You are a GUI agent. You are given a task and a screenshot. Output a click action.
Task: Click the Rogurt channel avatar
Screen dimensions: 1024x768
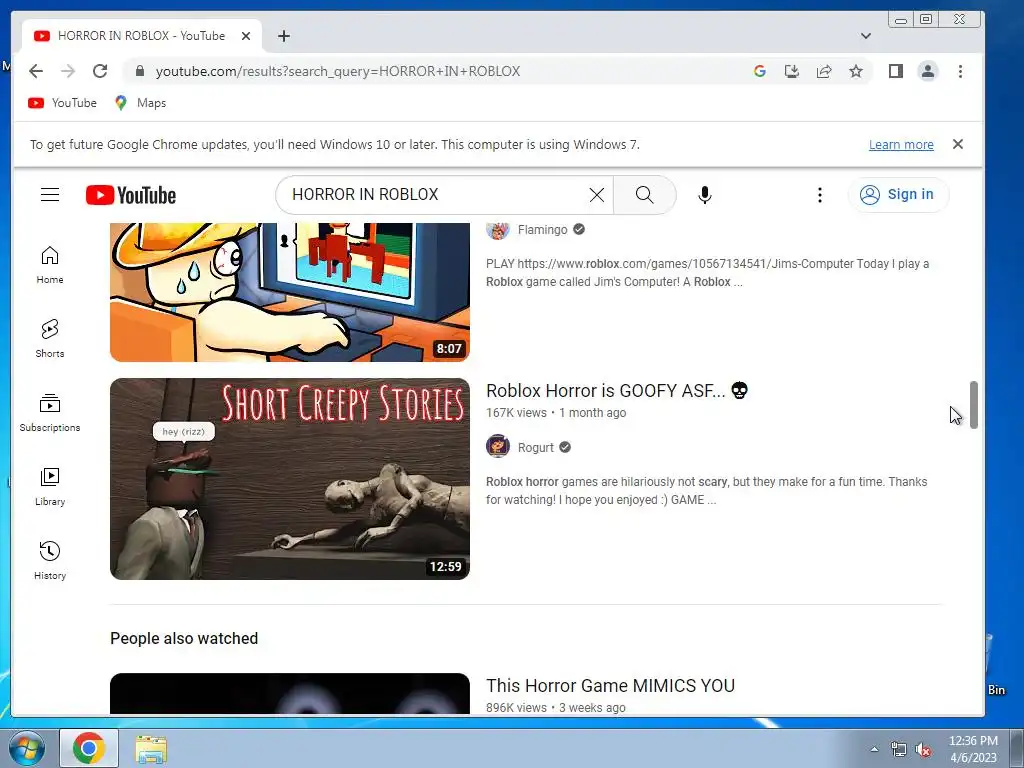tap(498, 447)
